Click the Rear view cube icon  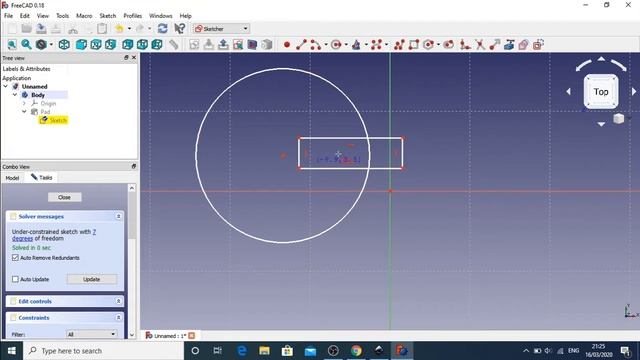128,44
